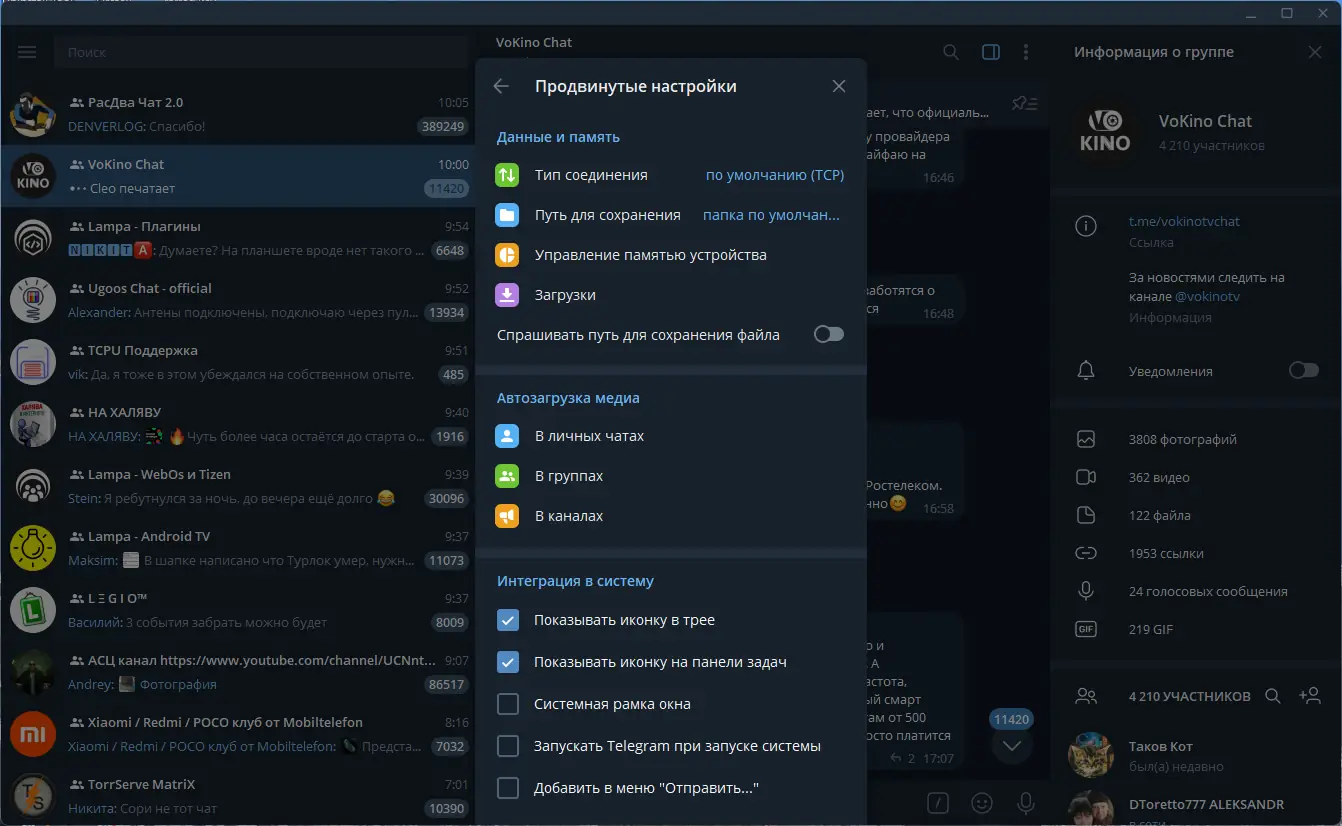The height and width of the screenshot is (826, 1342).
Task: Open device storage management icon
Action: click(x=507, y=255)
